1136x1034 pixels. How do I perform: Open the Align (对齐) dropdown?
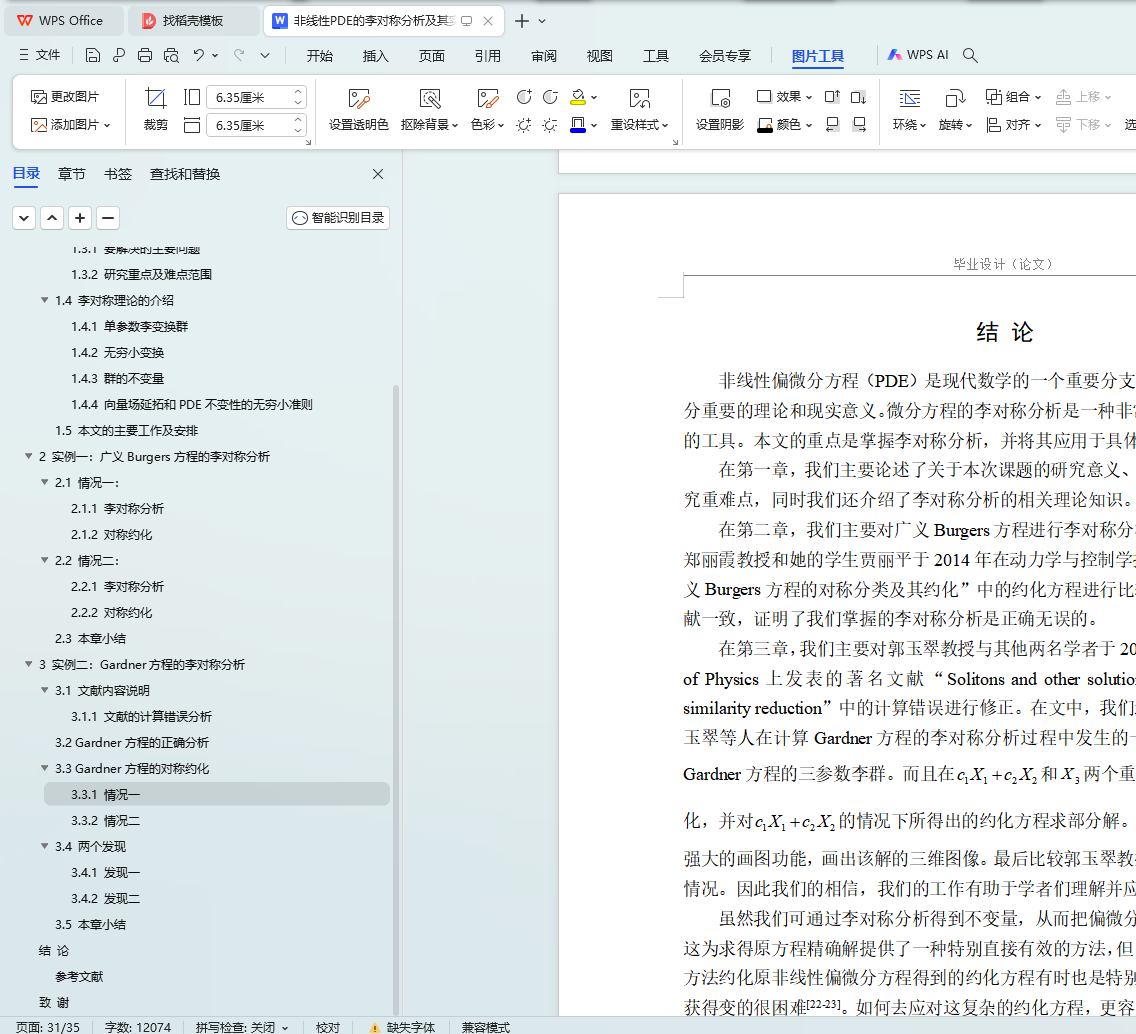[1014, 125]
